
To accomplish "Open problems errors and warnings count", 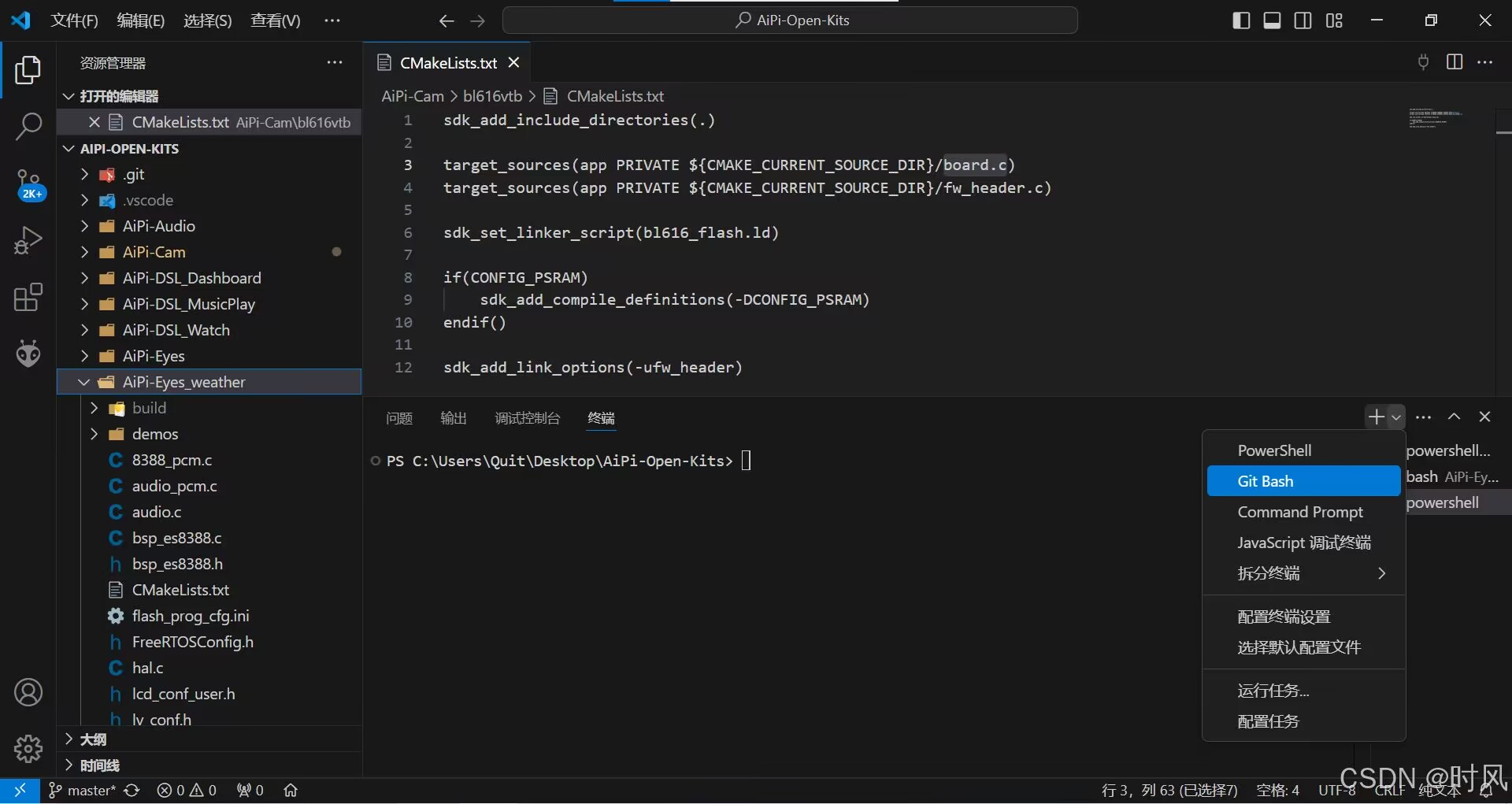I will 187,790.
